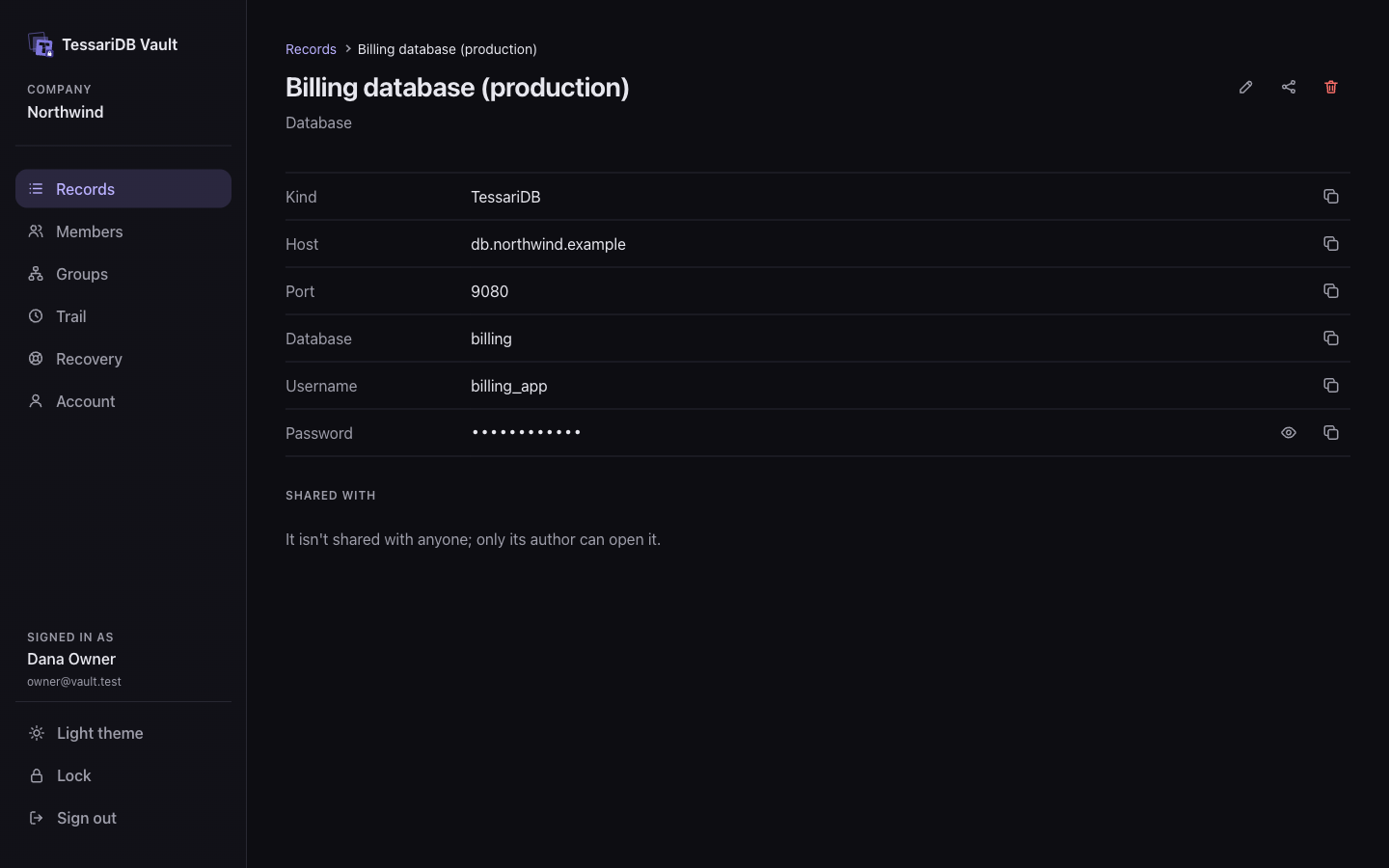Open the share record icon
Viewport: 1389px width, 868px height.
pos(1288,87)
